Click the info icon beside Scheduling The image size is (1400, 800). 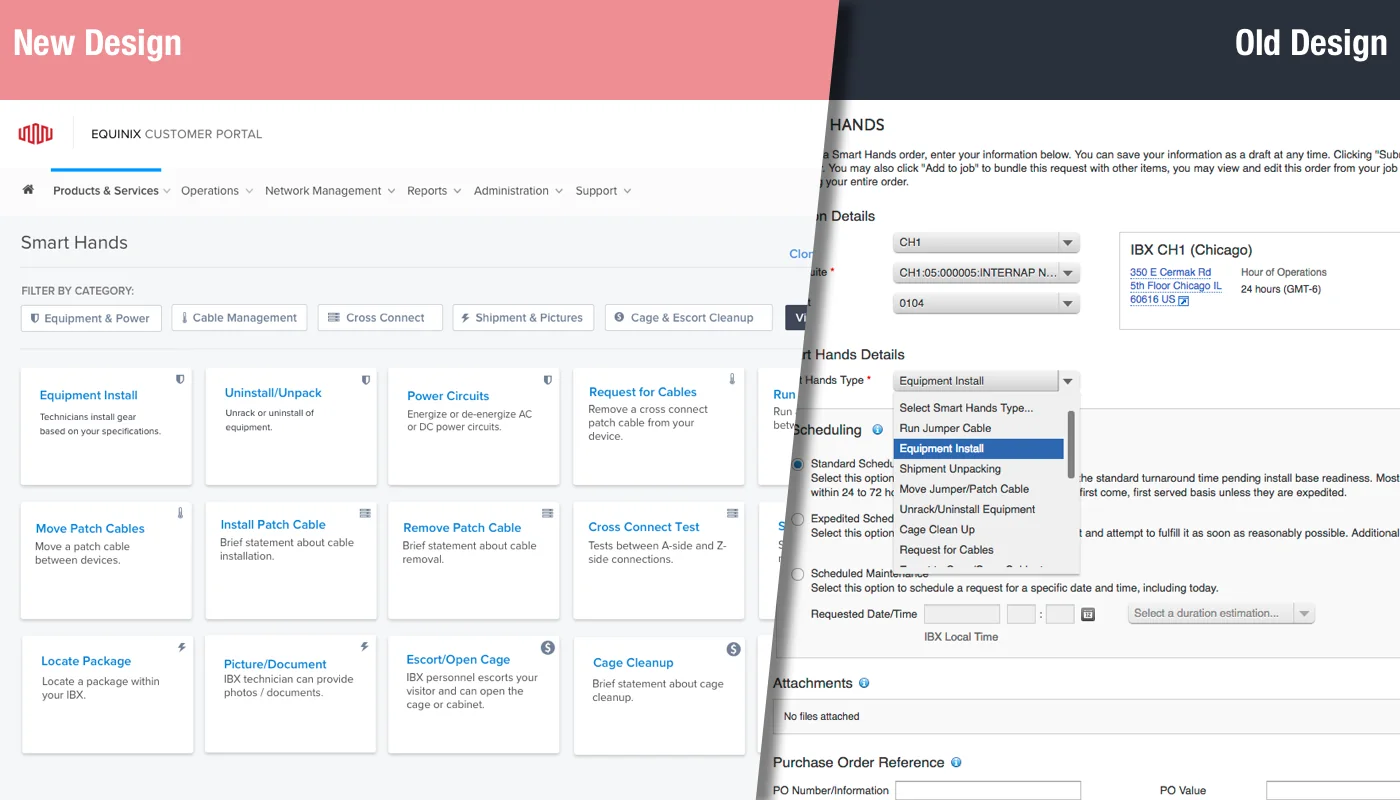click(877, 430)
